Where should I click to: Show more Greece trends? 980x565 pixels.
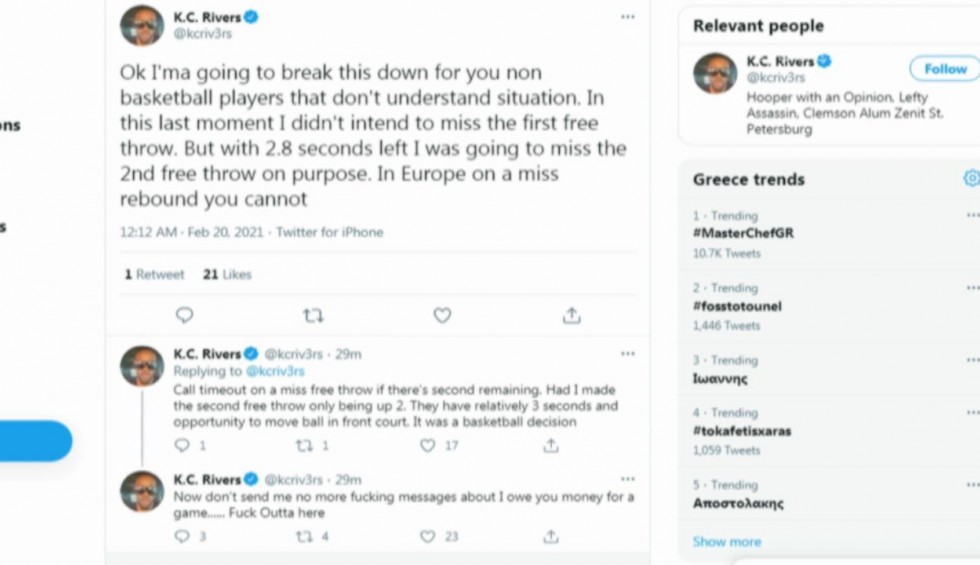726,541
